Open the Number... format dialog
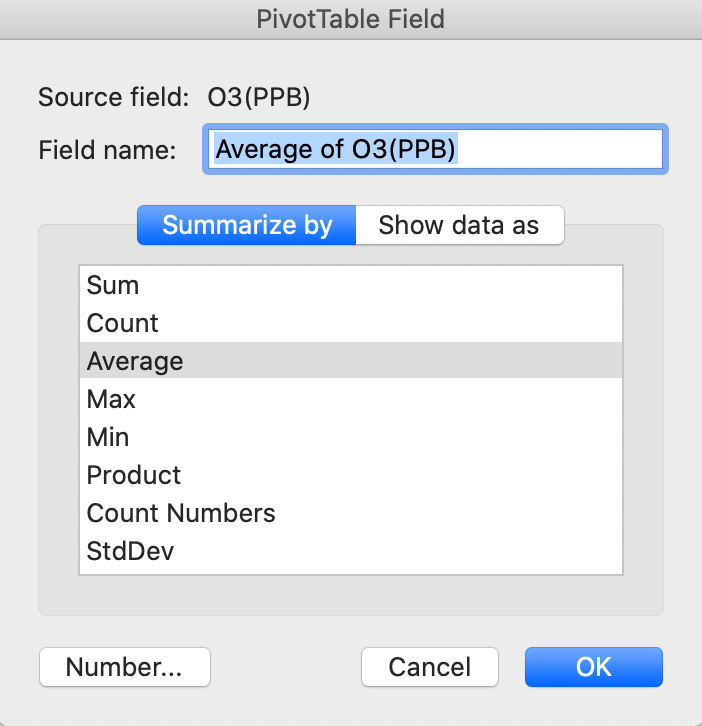The image size is (702, 726). pos(125,667)
